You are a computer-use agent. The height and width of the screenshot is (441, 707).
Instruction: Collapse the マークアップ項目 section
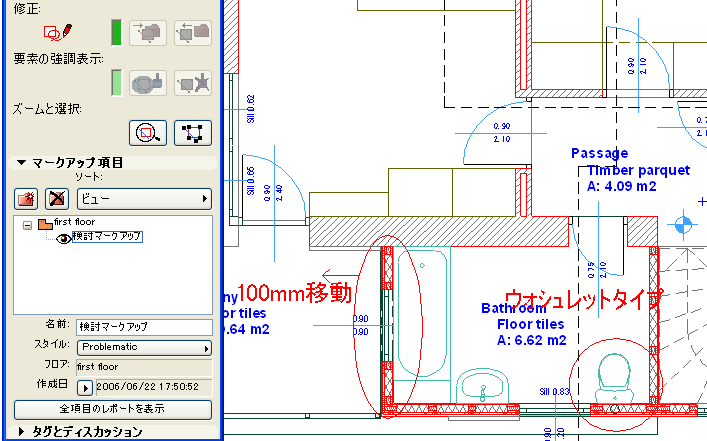21,162
